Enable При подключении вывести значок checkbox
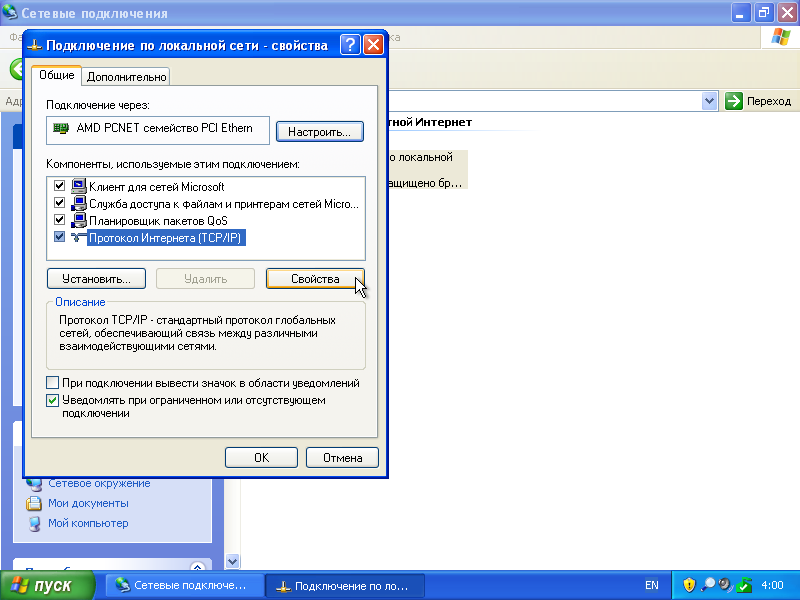The image size is (800, 600). [52, 383]
